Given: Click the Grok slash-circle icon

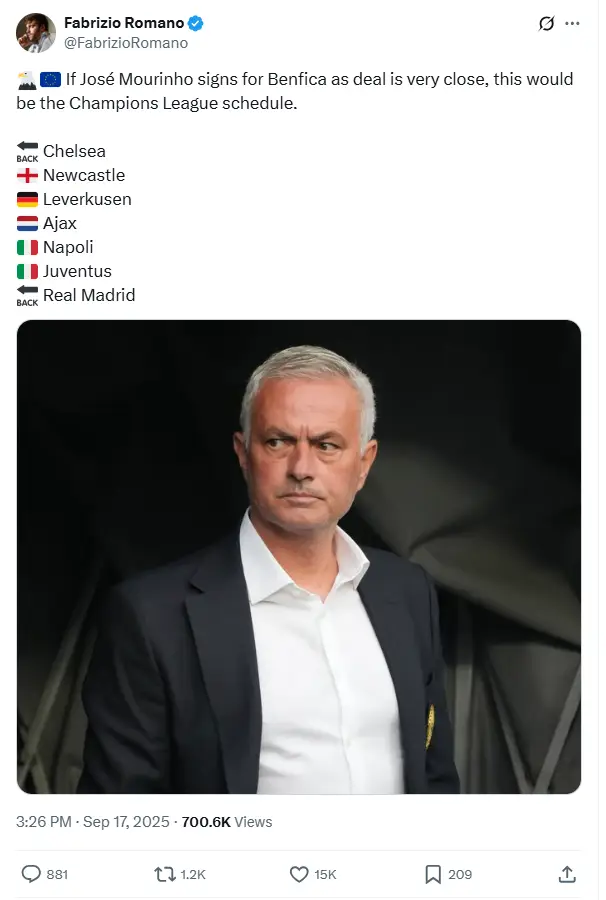Looking at the screenshot, I should 546,24.
